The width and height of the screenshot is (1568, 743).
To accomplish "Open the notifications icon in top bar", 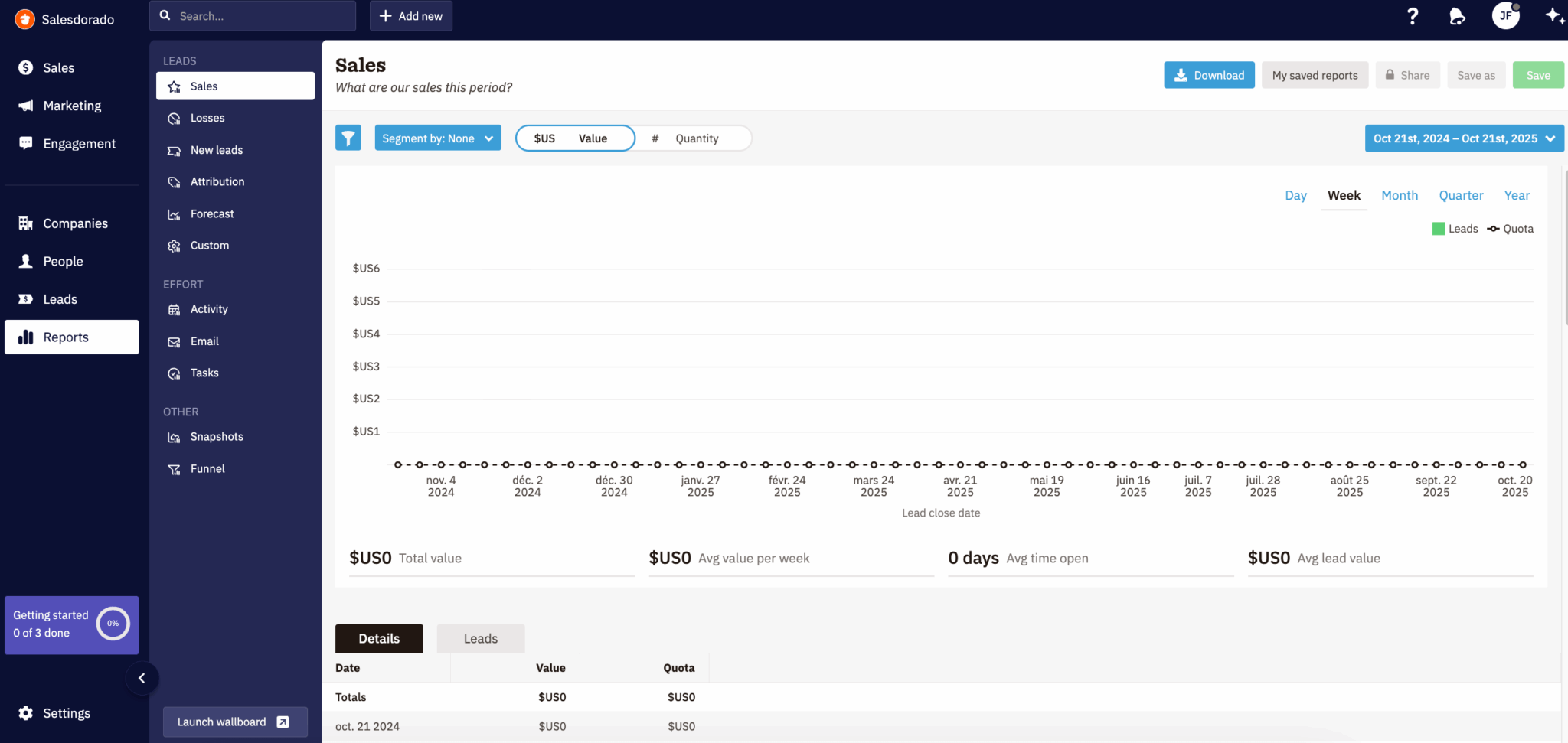I will (1457, 16).
